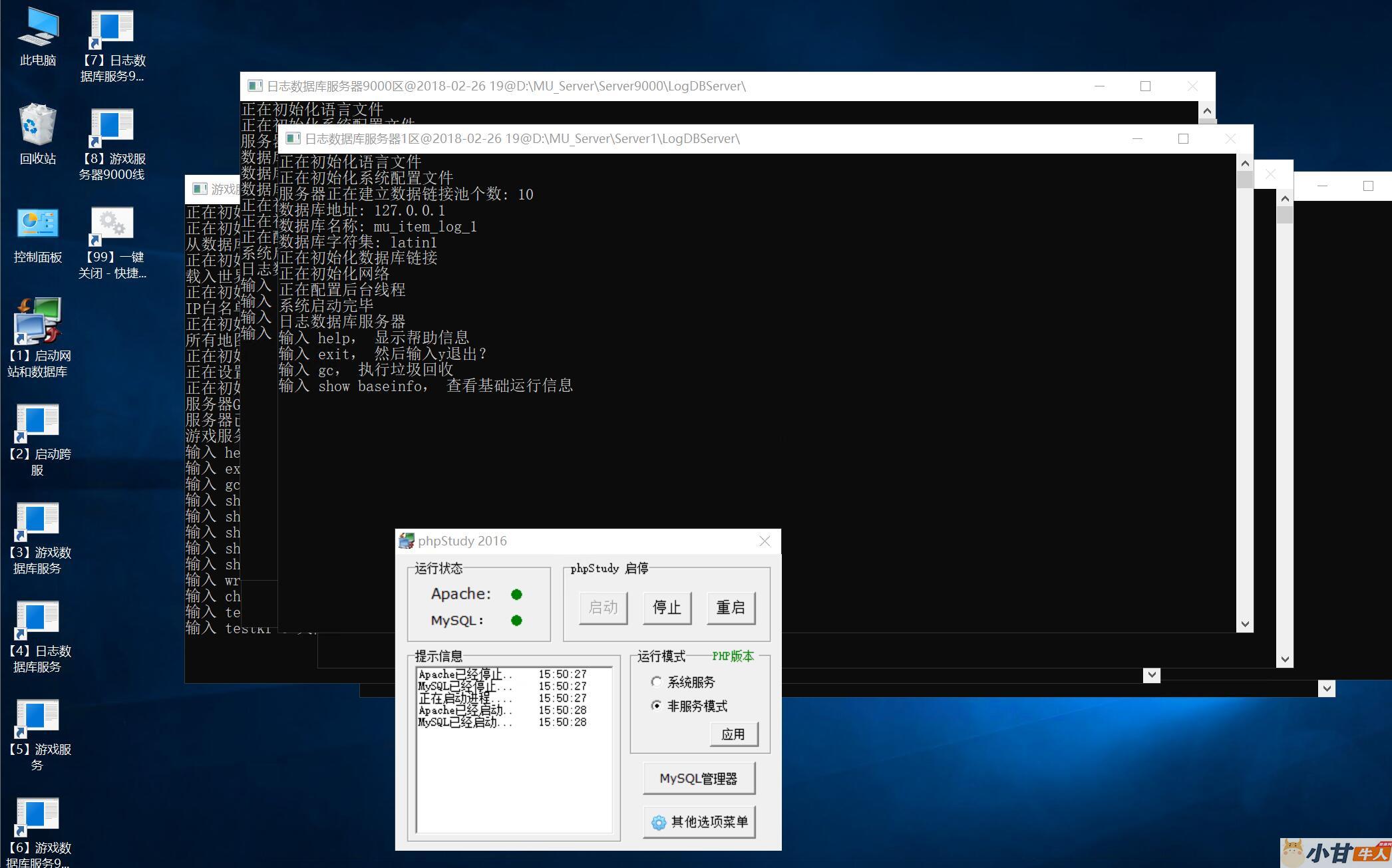Open the 回收站 recycle bin icon
This screenshot has width=1392, height=868.
[38, 125]
